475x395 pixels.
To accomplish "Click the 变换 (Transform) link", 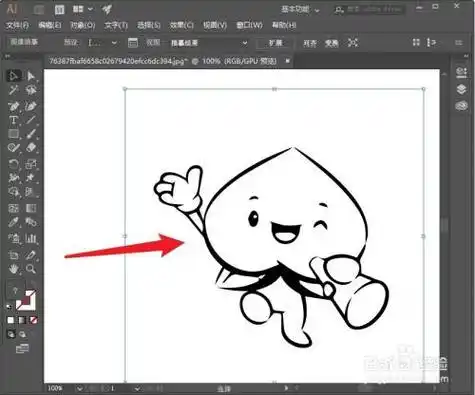I will (x=332, y=43).
